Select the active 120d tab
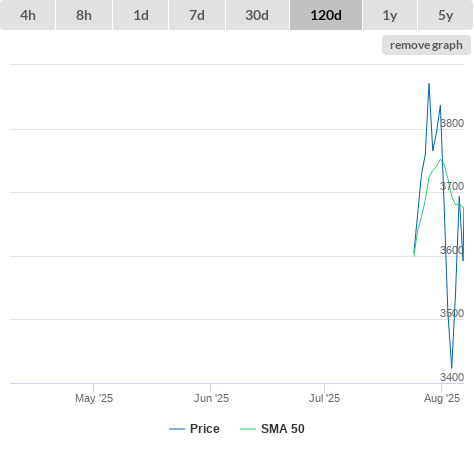The image size is (474, 455). click(x=326, y=15)
